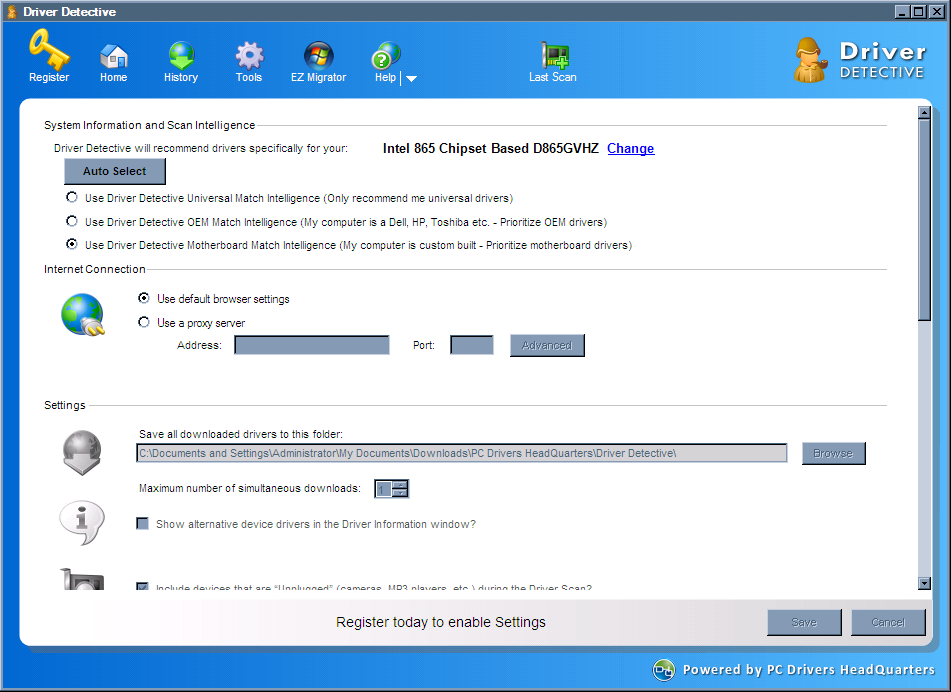The width and height of the screenshot is (951, 692).
Task: Click the Browse button for download folder
Action: tap(832, 453)
